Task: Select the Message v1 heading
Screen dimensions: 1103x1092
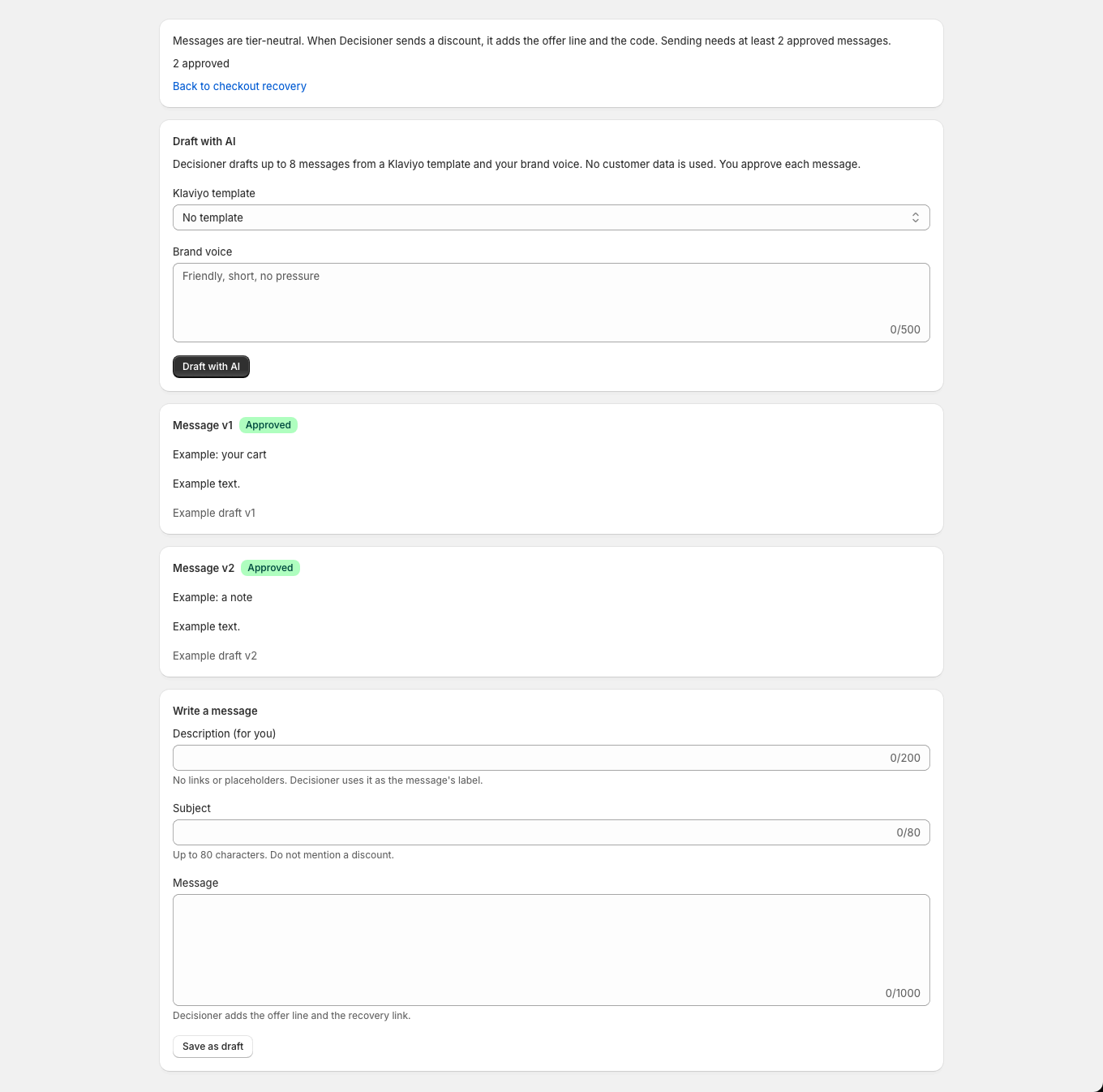Action: 203,425
